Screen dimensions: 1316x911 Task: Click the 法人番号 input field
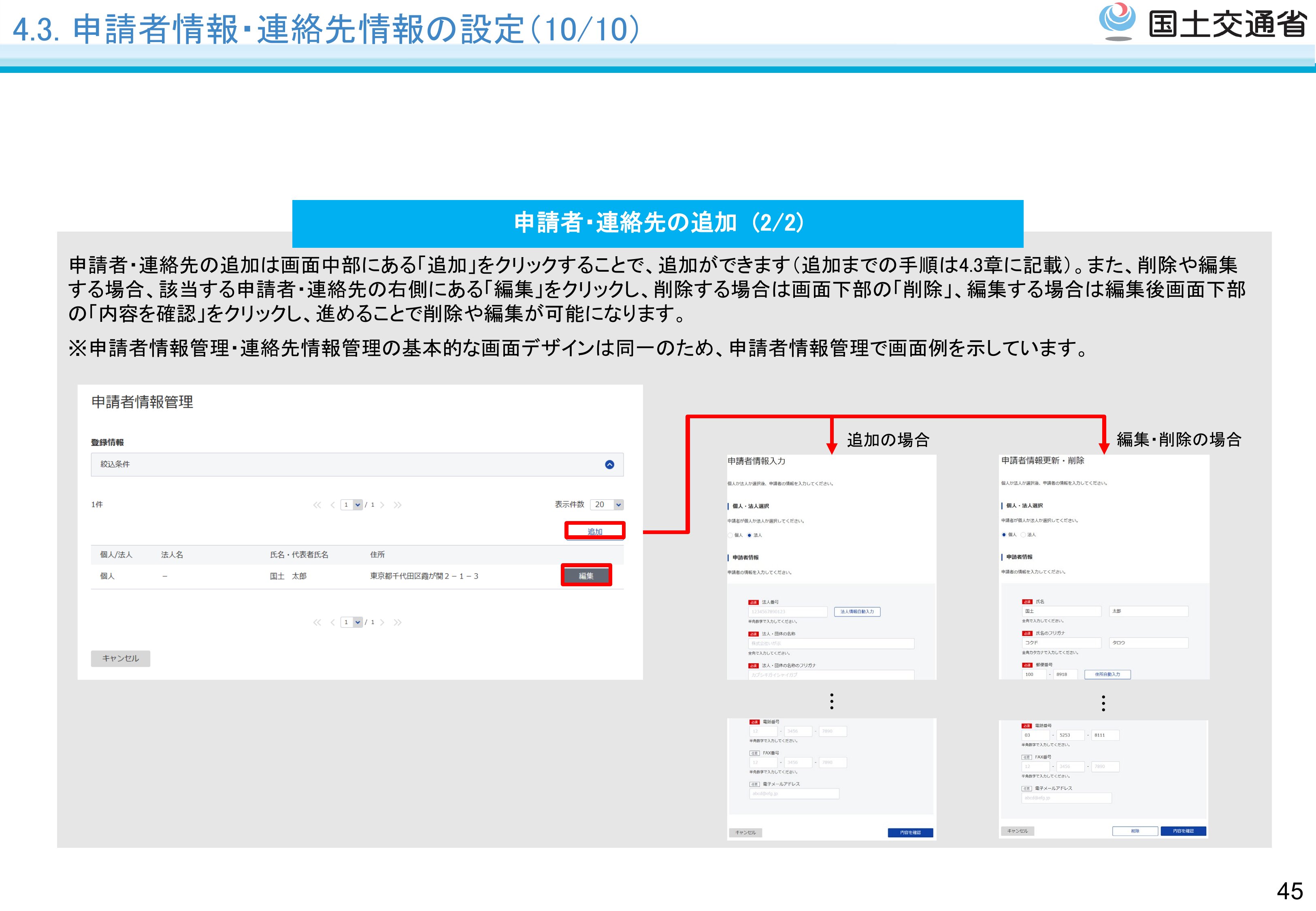tap(788, 612)
